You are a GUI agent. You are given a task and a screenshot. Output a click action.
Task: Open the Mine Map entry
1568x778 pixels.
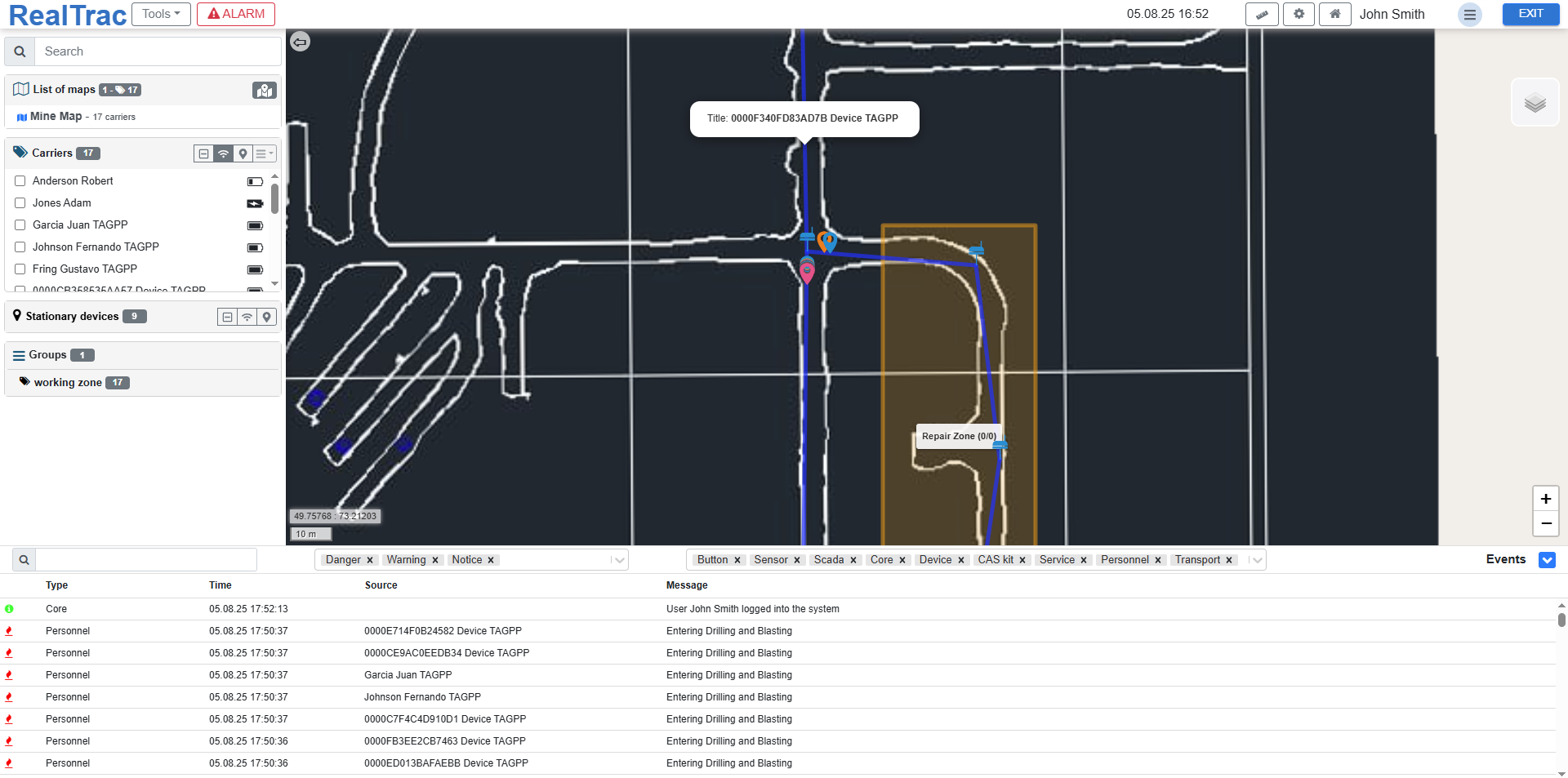[56, 117]
